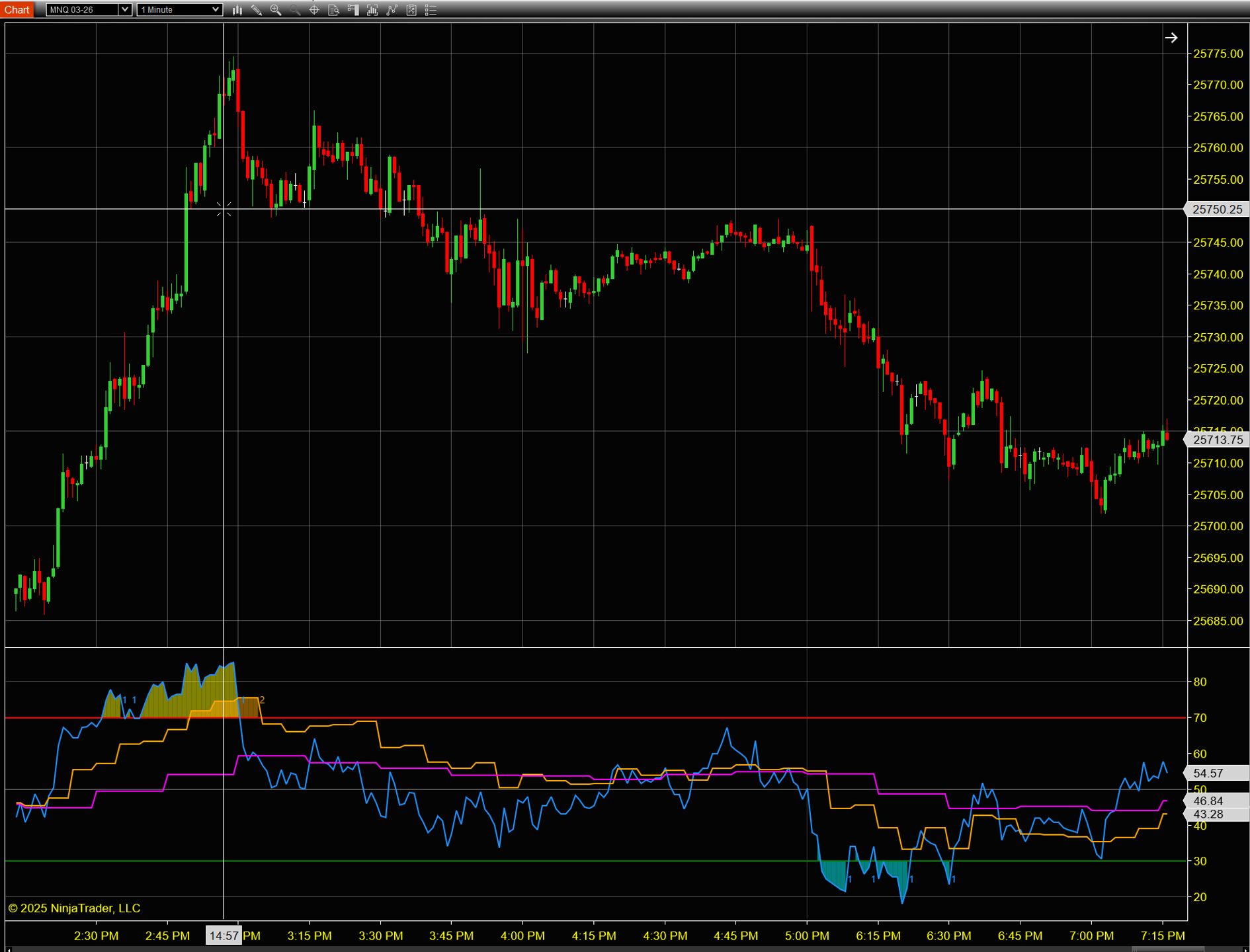1250x952 pixels.
Task: Open the chart templates checklist icon
Action: pyautogui.click(x=411, y=10)
